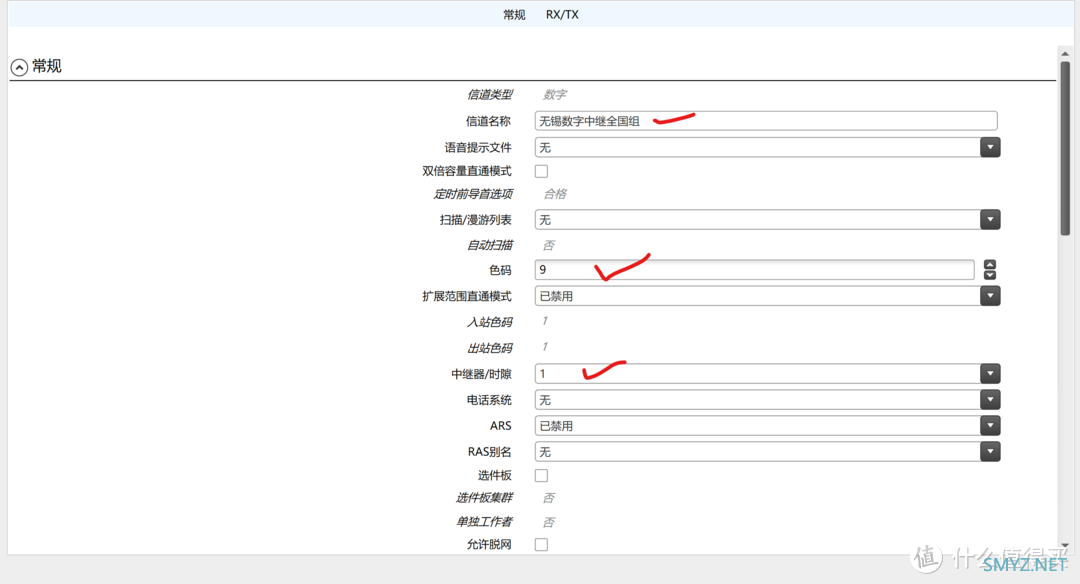Open the 电话系统 dropdown

pos(990,400)
